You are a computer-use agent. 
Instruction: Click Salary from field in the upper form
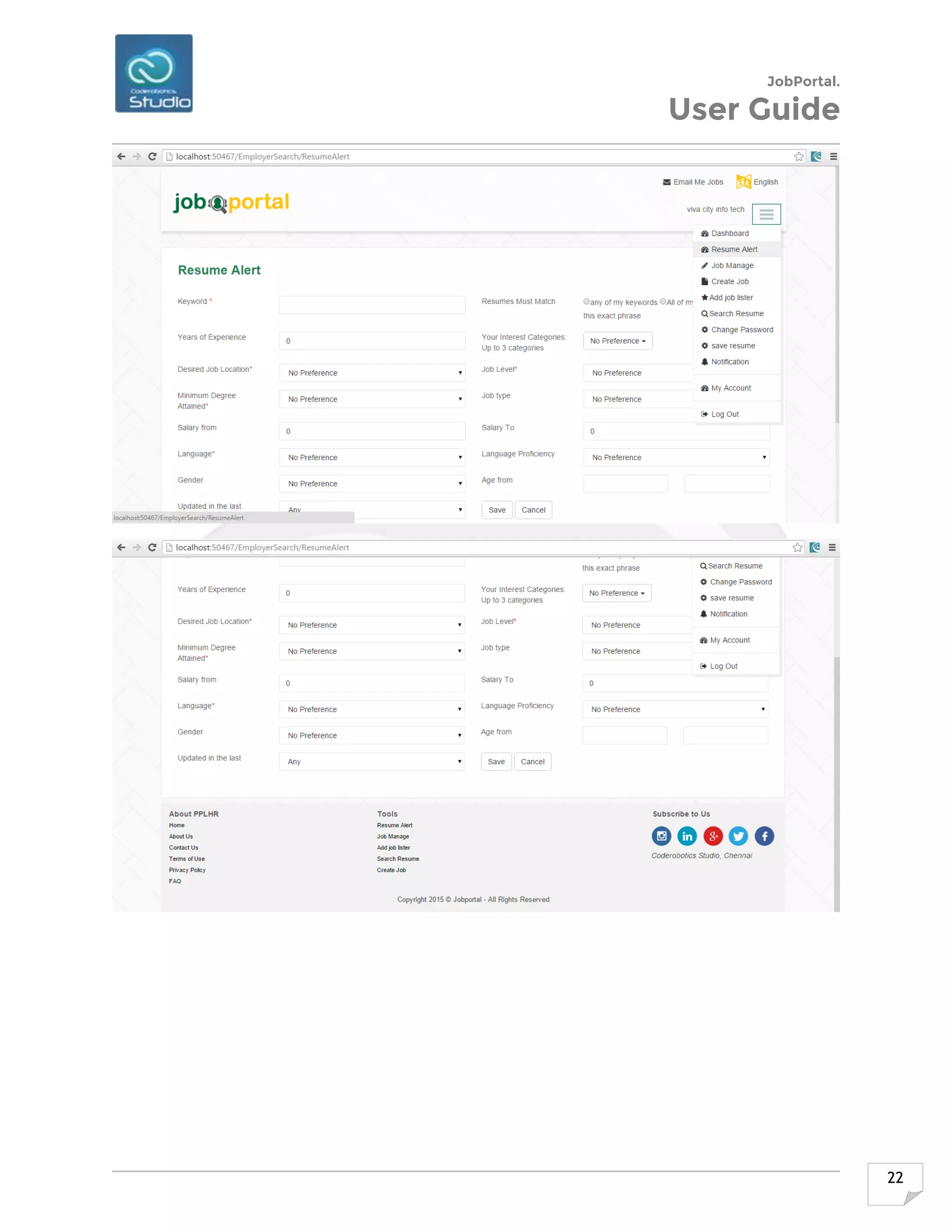point(372,431)
